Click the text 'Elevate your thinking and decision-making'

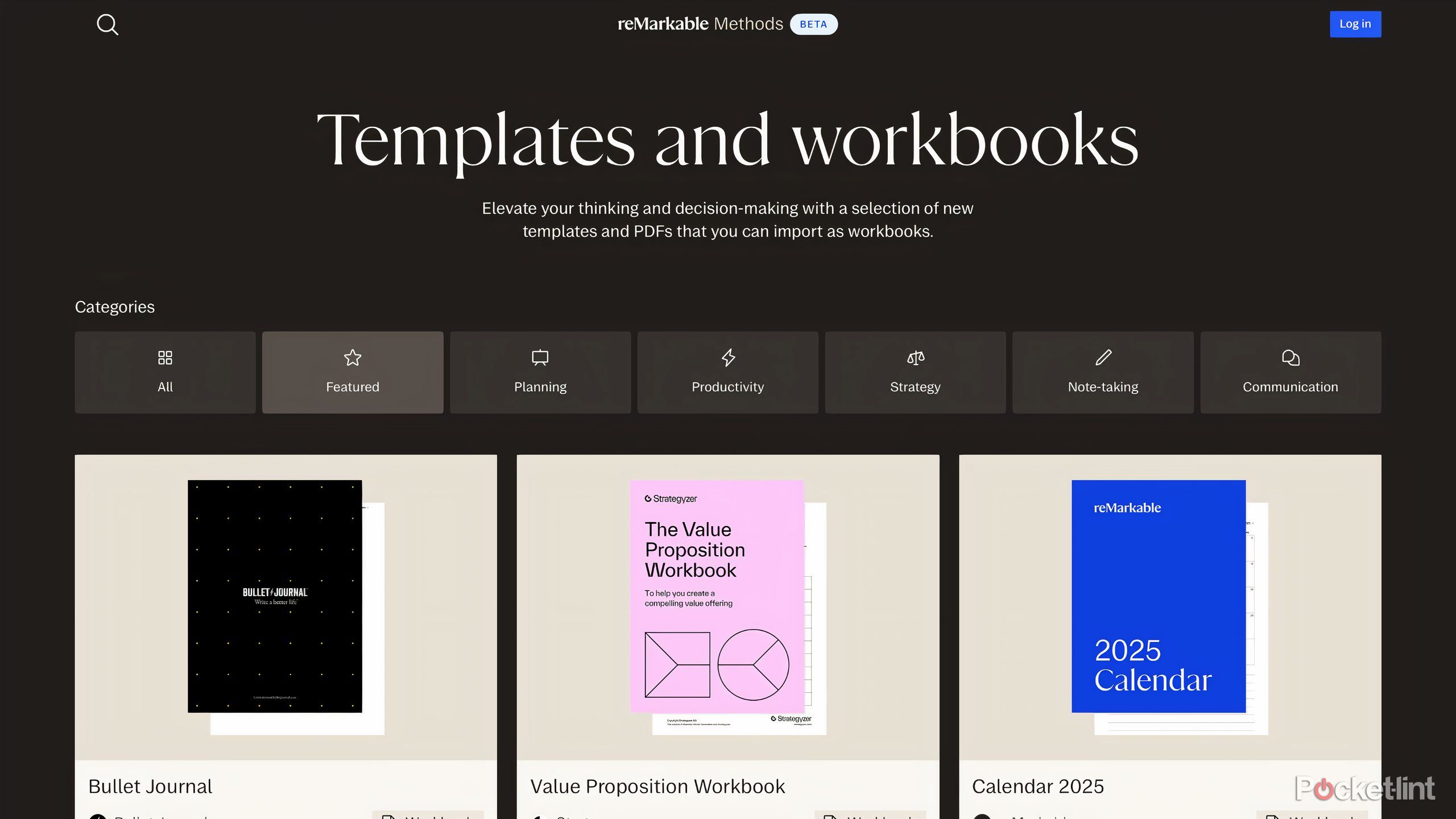tap(640, 208)
